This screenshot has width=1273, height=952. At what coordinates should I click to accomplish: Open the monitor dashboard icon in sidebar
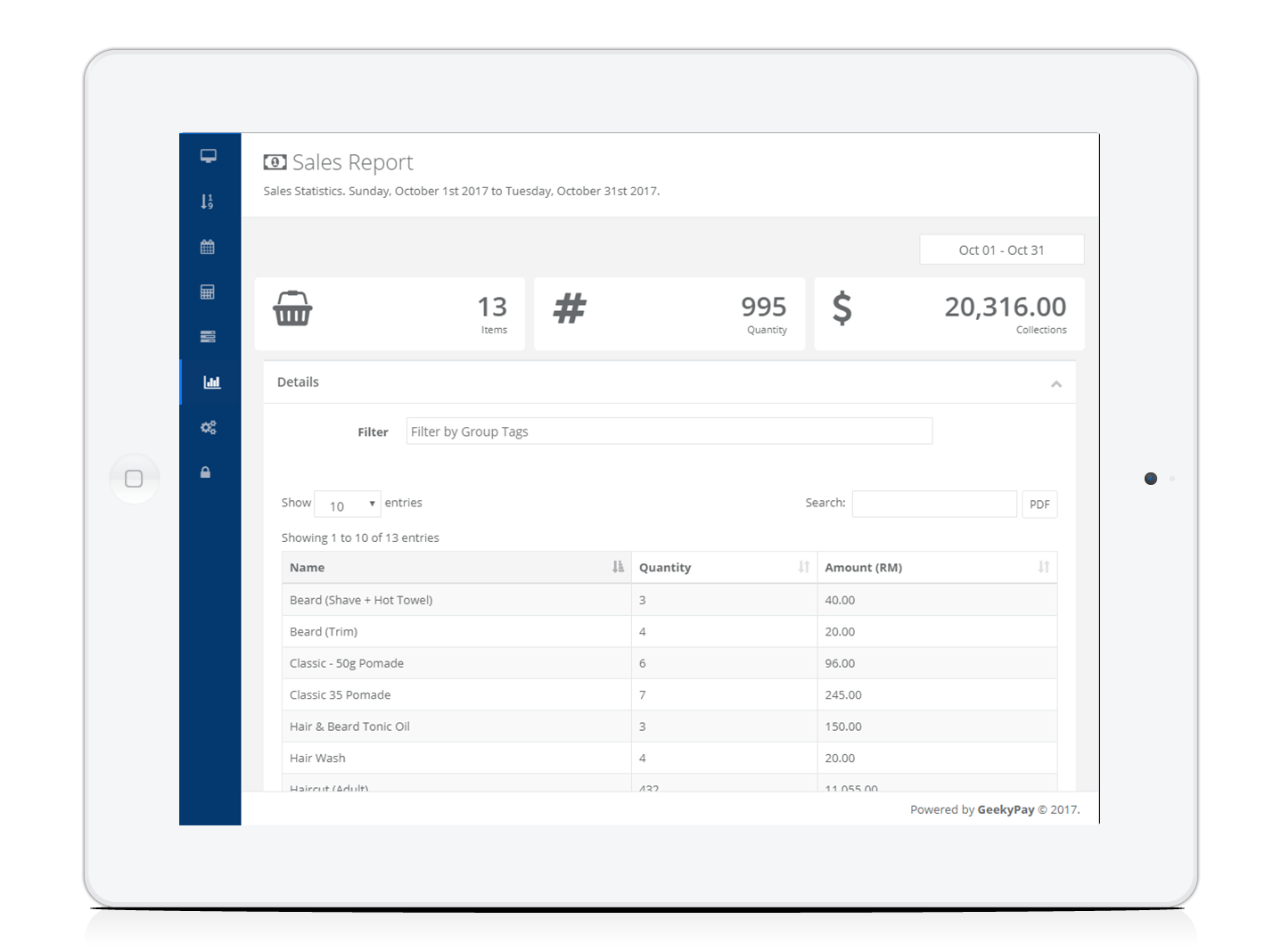coord(209,156)
